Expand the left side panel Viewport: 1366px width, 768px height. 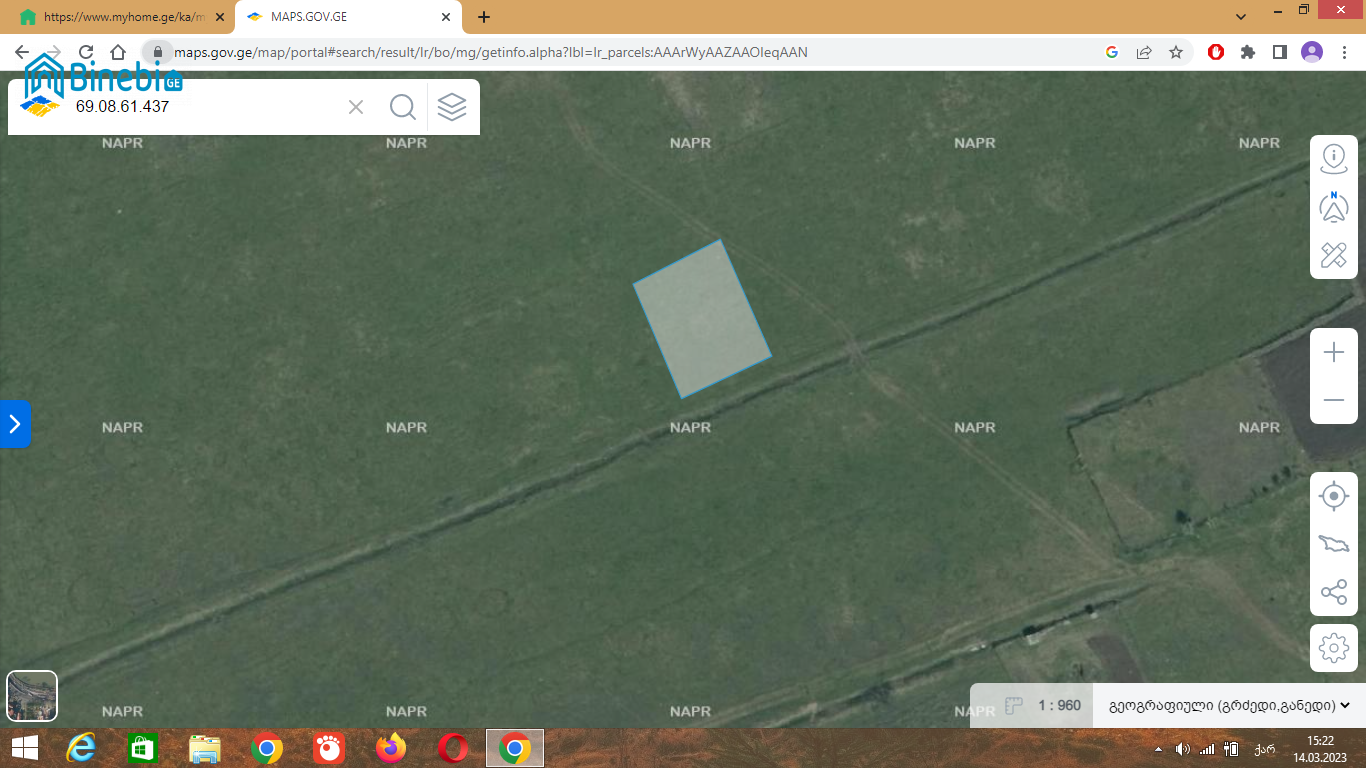pyautogui.click(x=15, y=424)
